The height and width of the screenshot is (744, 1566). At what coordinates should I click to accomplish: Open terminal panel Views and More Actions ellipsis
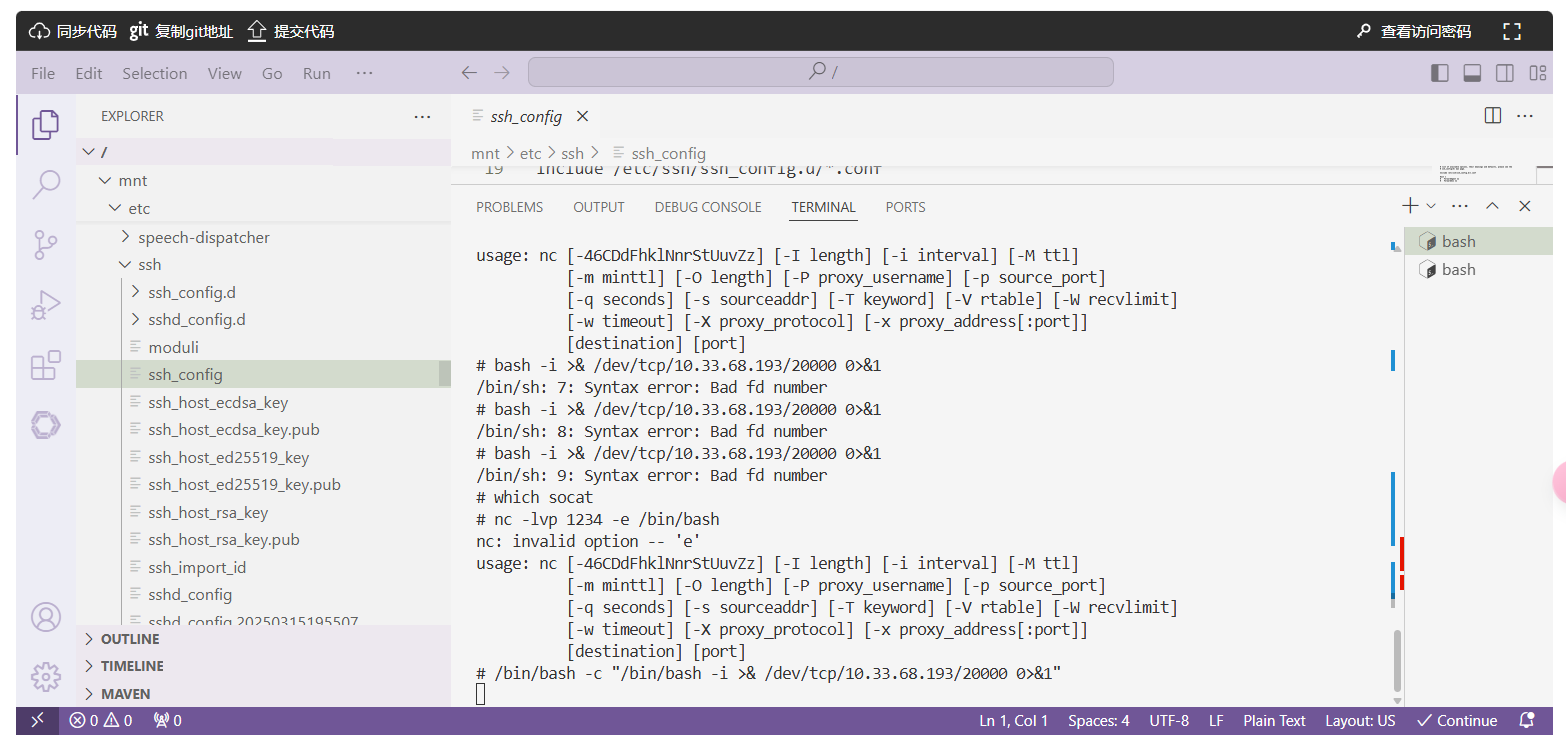click(x=1459, y=206)
